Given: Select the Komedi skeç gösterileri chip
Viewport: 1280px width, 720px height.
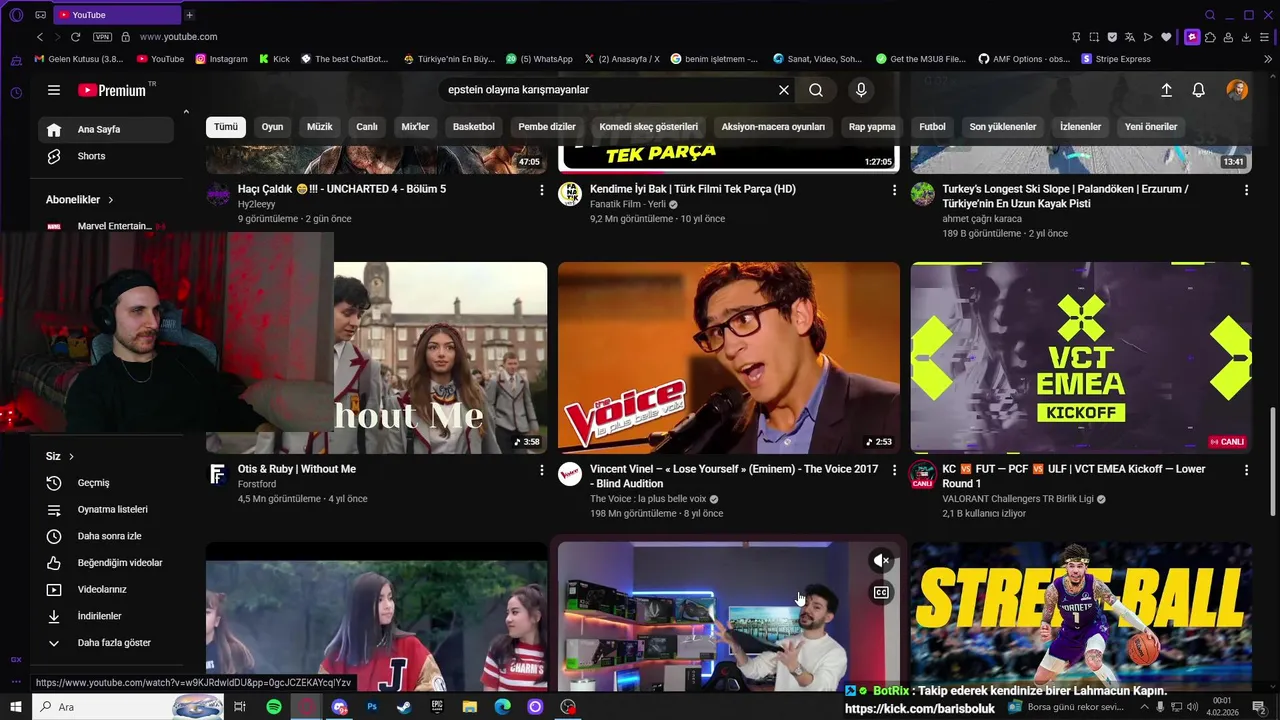Looking at the screenshot, I should (x=649, y=127).
